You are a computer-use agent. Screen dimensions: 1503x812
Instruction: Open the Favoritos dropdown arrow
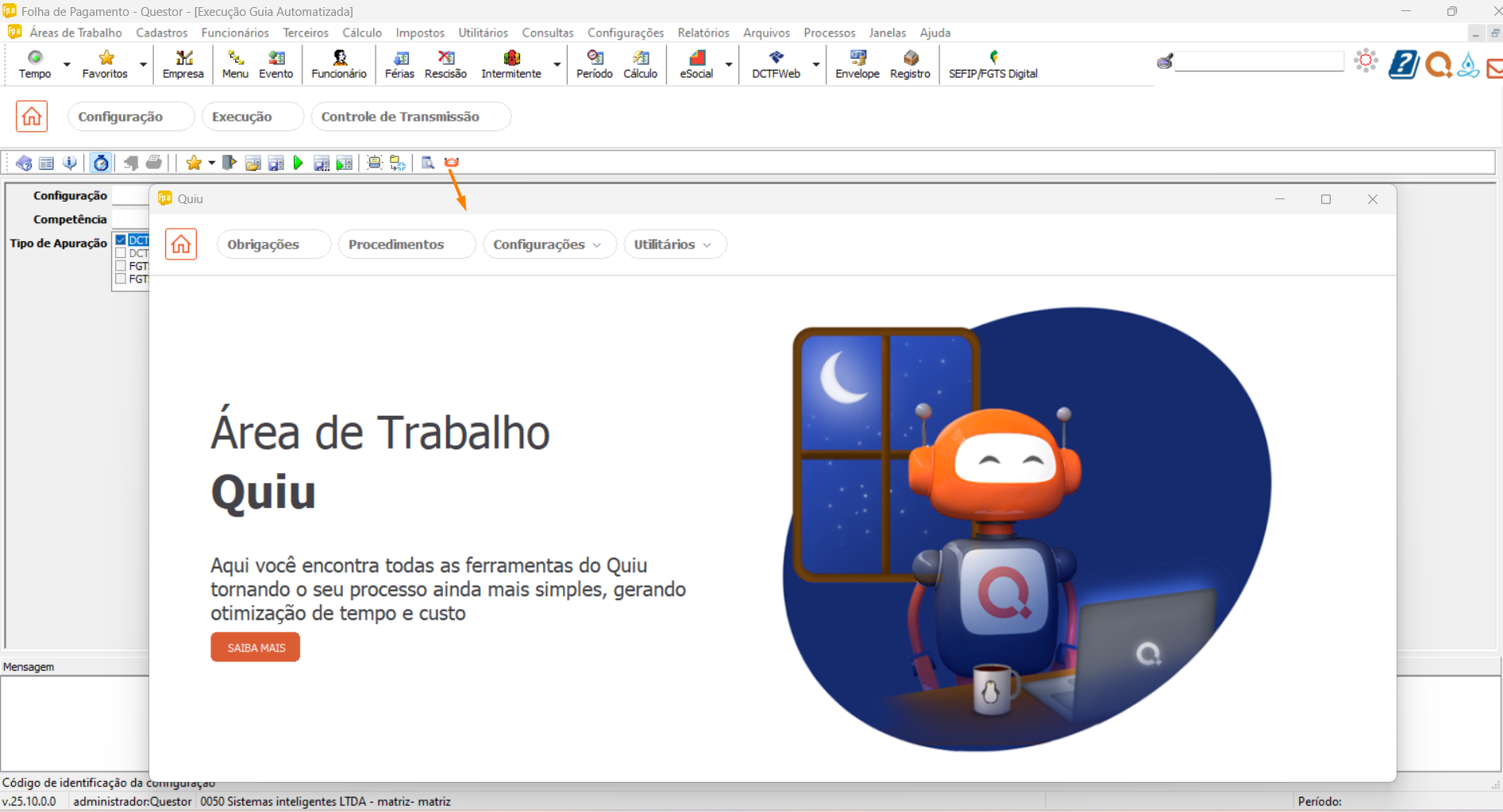click(143, 64)
